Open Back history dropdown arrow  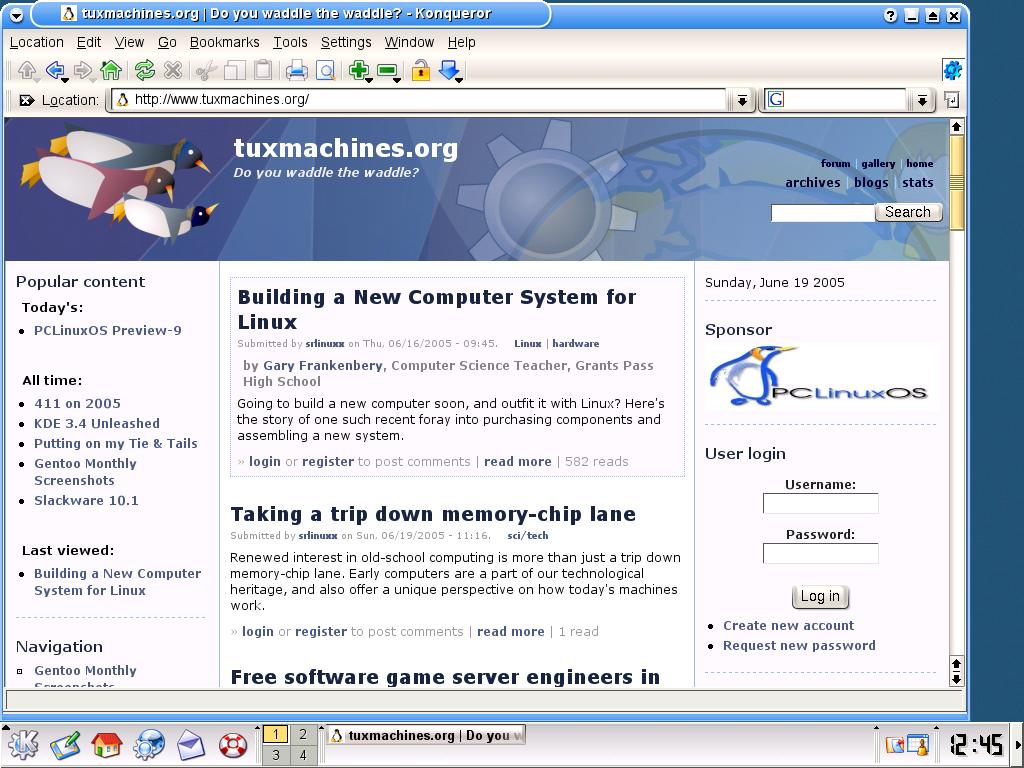click(65, 80)
